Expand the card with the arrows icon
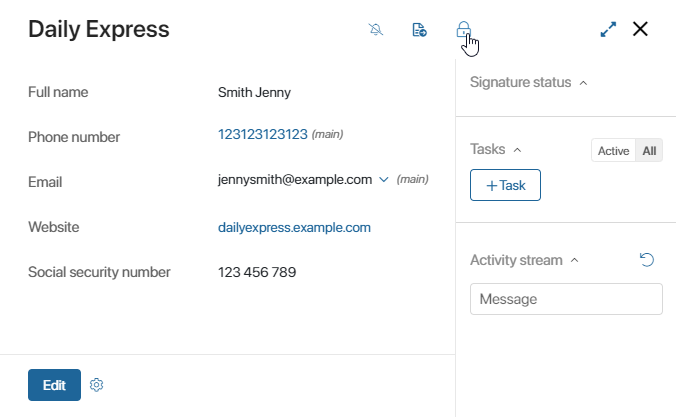The width and height of the screenshot is (676, 417). (608, 29)
